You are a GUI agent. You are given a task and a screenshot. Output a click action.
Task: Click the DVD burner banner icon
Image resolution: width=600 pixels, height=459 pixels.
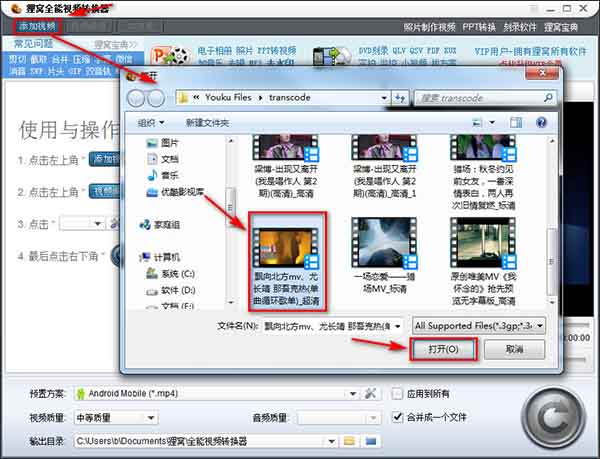point(332,57)
